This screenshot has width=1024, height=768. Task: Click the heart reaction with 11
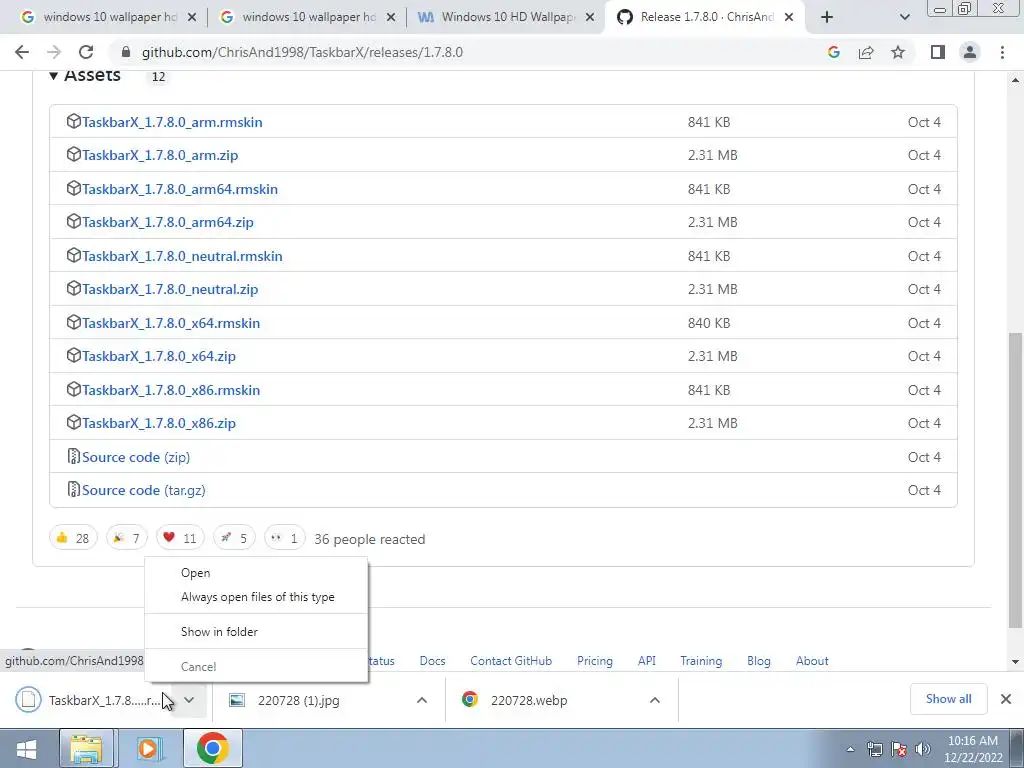point(180,538)
